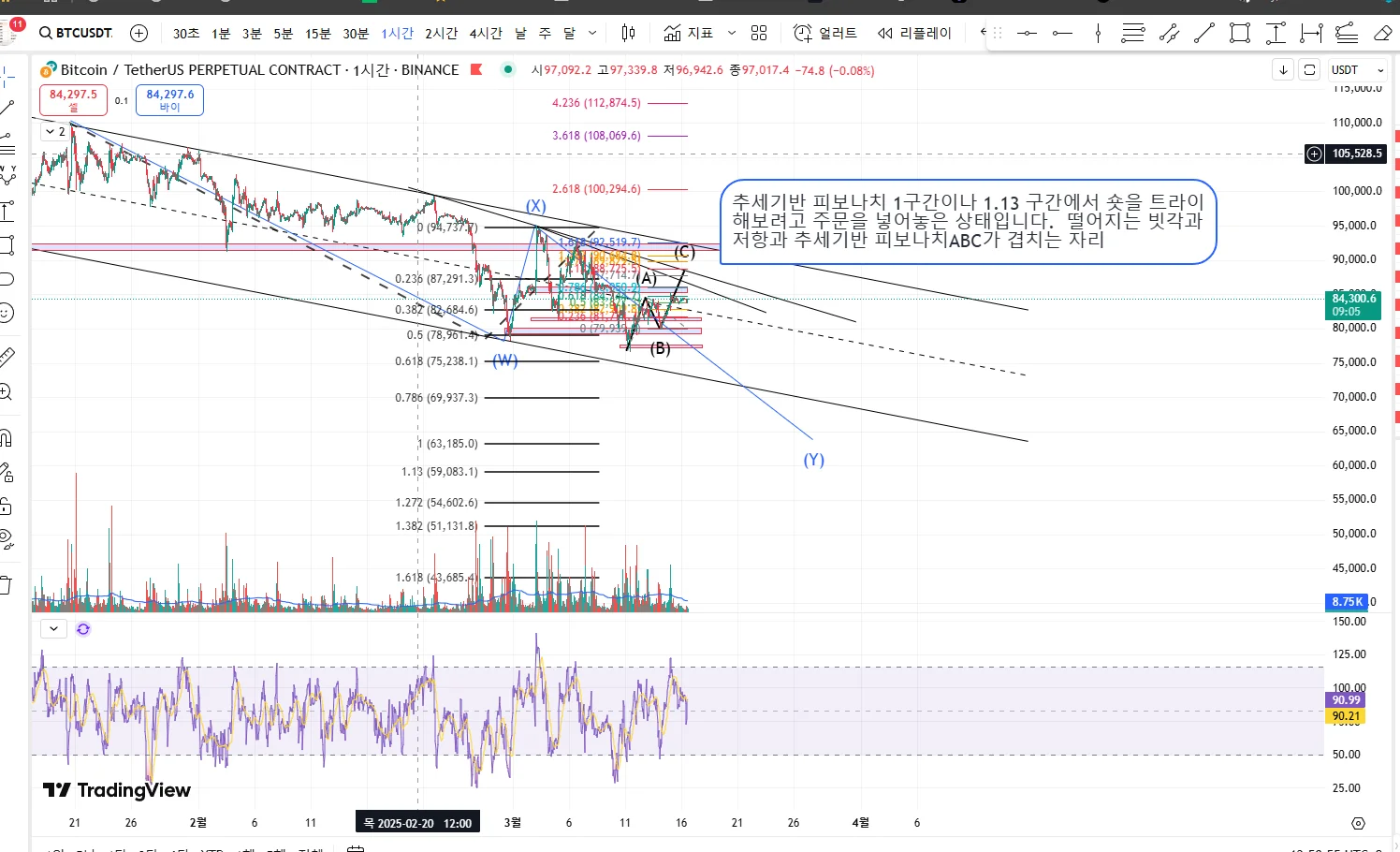Select the trend-based Fib extension tool
This screenshot has height=852, width=1400.
tap(1347, 34)
